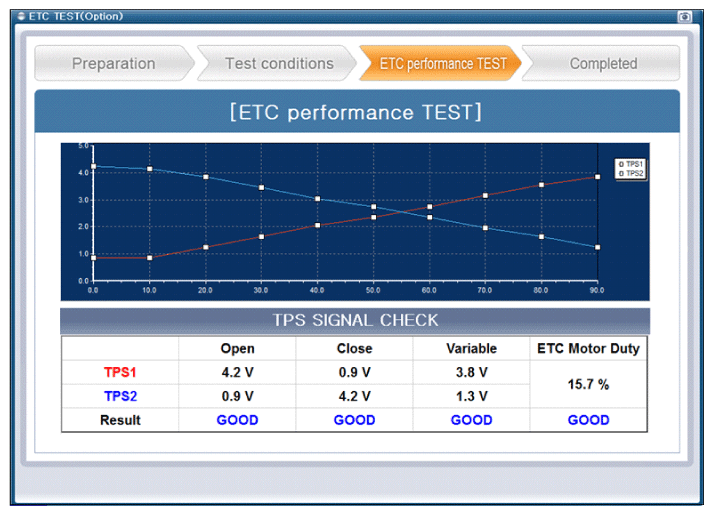Click the ETC Motor Duty 15.7 % value
713x515 pixels.
coord(588,384)
